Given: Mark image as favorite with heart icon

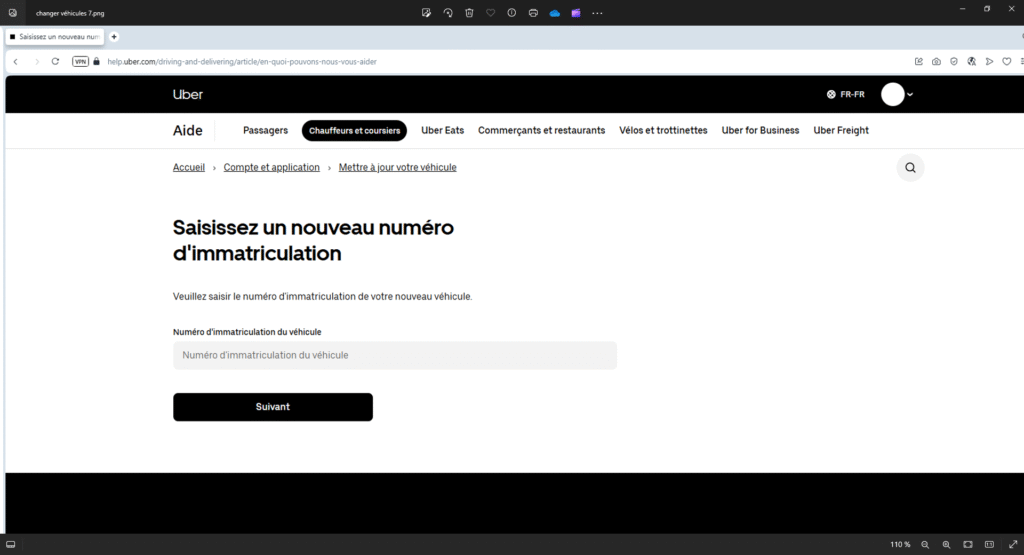Looking at the screenshot, I should 490,12.
